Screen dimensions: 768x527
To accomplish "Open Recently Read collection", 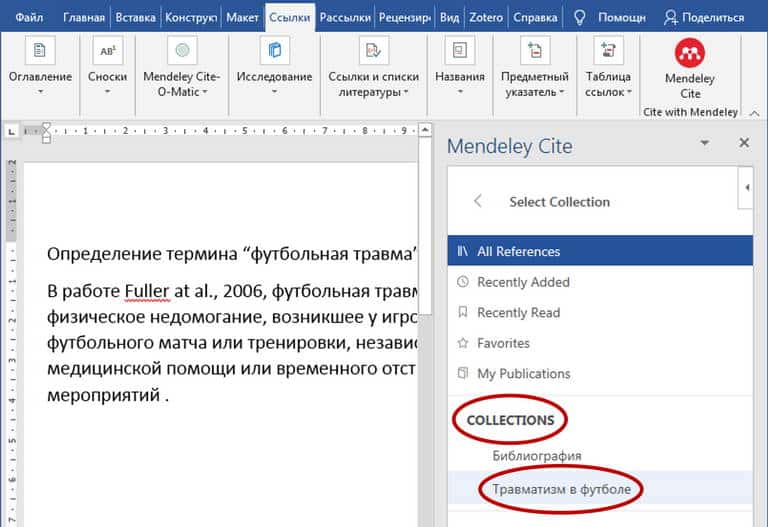I will (600, 312).
